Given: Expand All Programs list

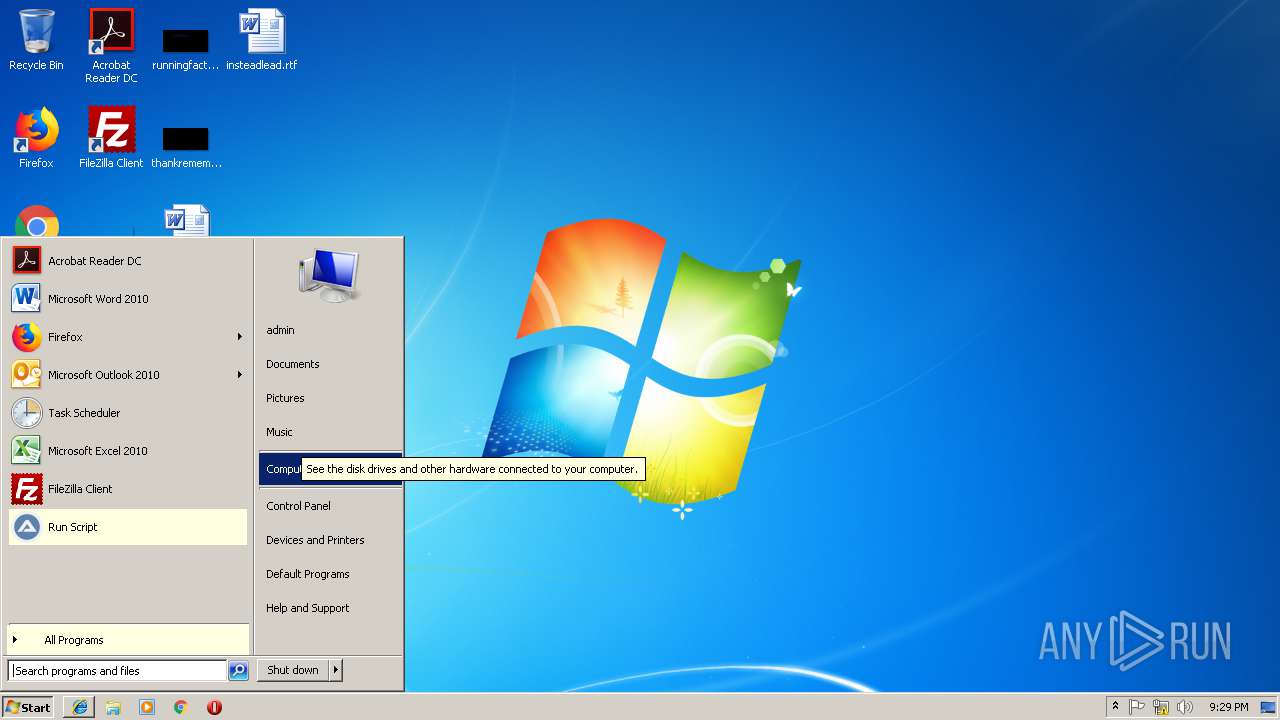Looking at the screenshot, I should tap(128, 640).
